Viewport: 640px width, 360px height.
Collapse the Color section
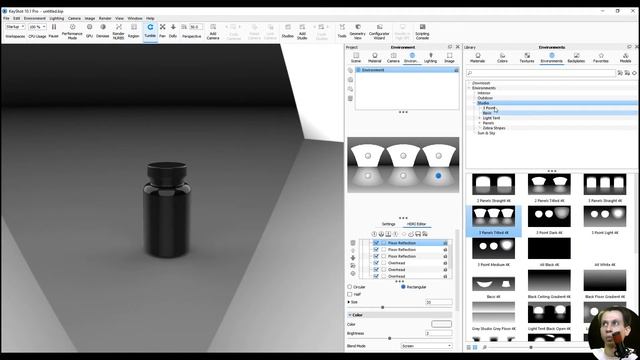[350, 315]
